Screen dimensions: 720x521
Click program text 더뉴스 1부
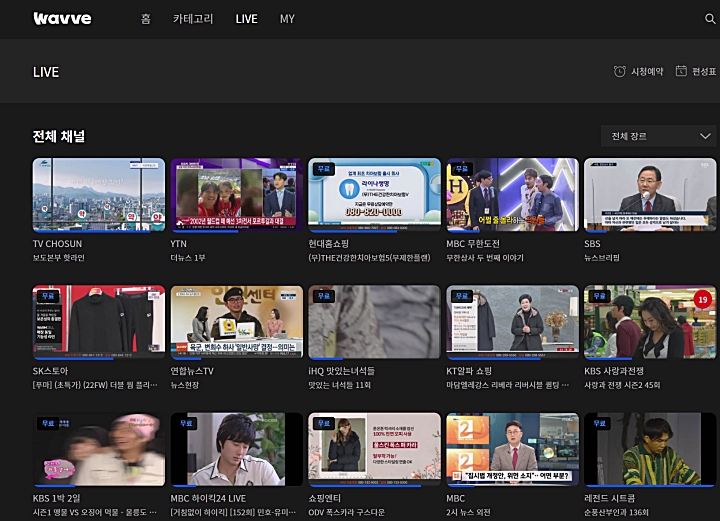click(x=188, y=258)
